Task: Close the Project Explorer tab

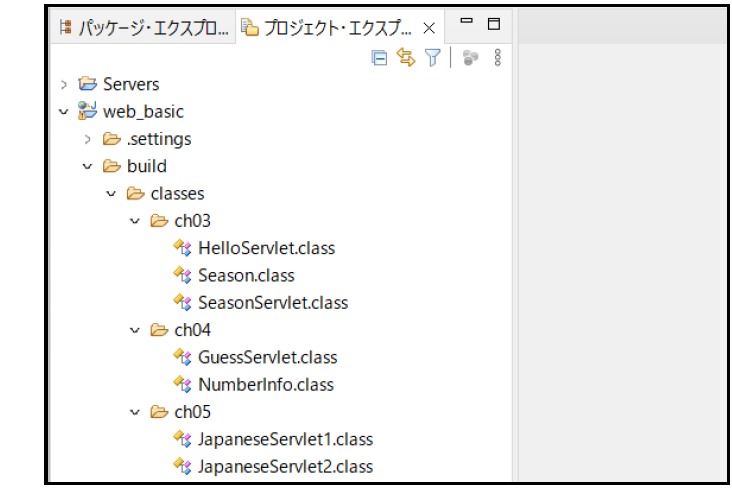Action: 429,29
